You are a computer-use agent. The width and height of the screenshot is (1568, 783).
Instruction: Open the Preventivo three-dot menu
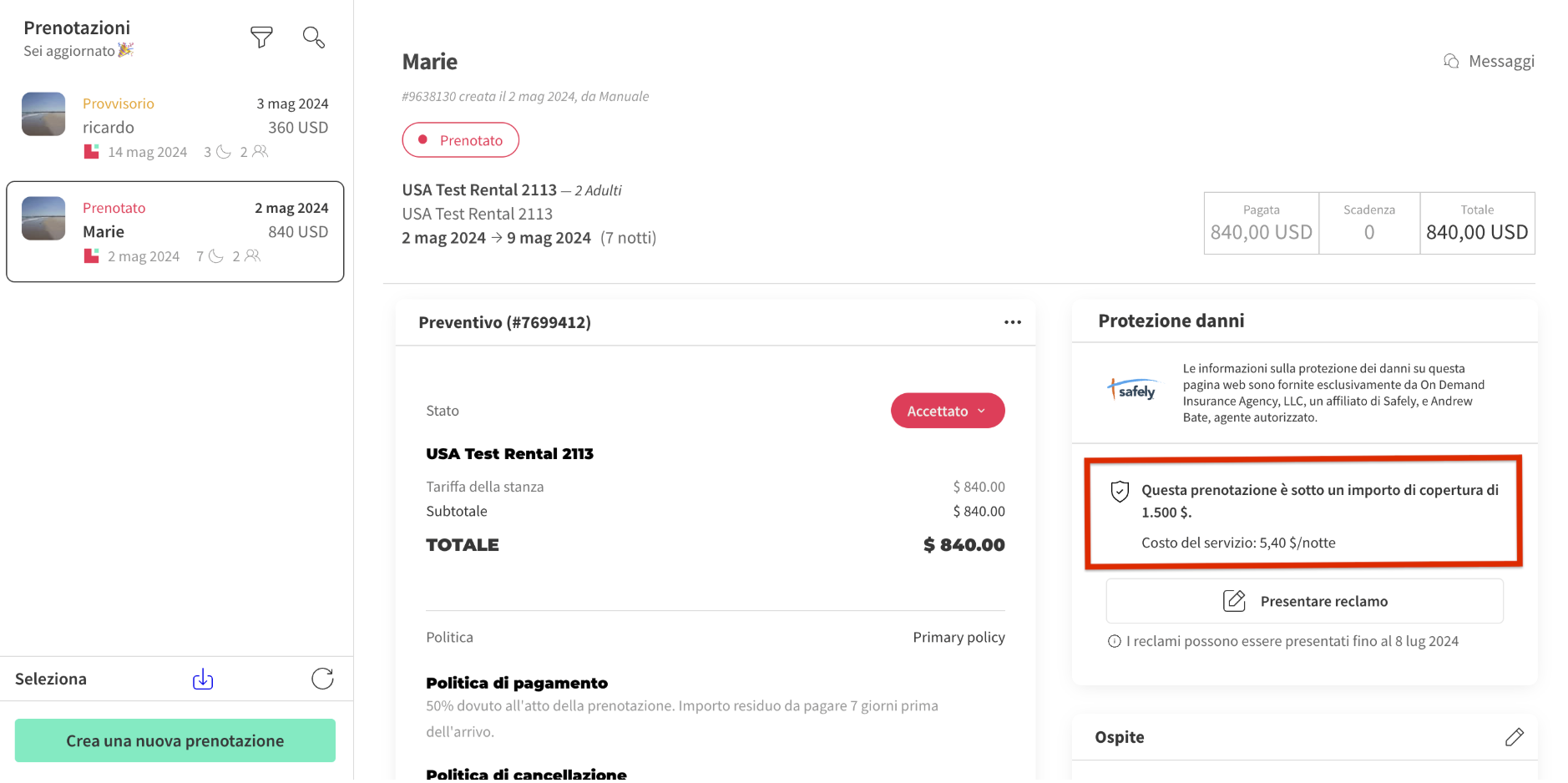pyautogui.click(x=1012, y=322)
